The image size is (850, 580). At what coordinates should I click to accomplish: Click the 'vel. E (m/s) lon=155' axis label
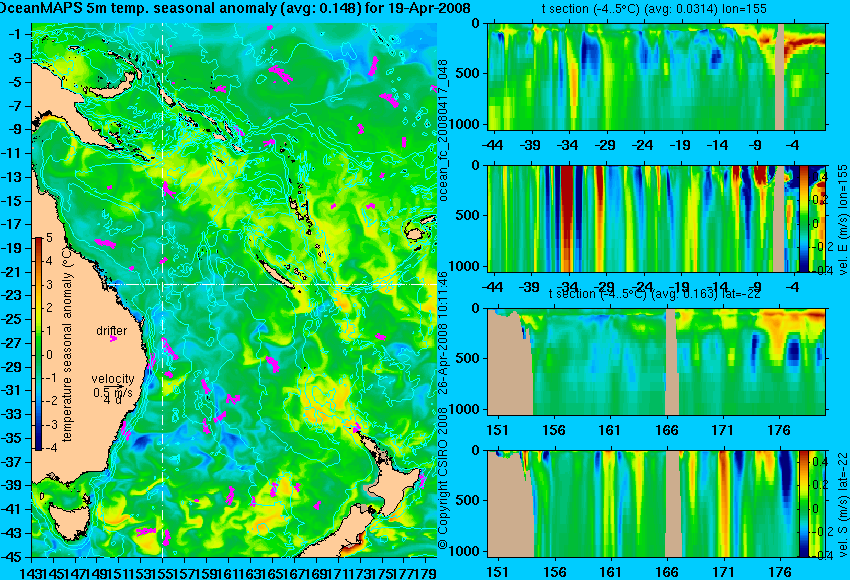pos(843,220)
